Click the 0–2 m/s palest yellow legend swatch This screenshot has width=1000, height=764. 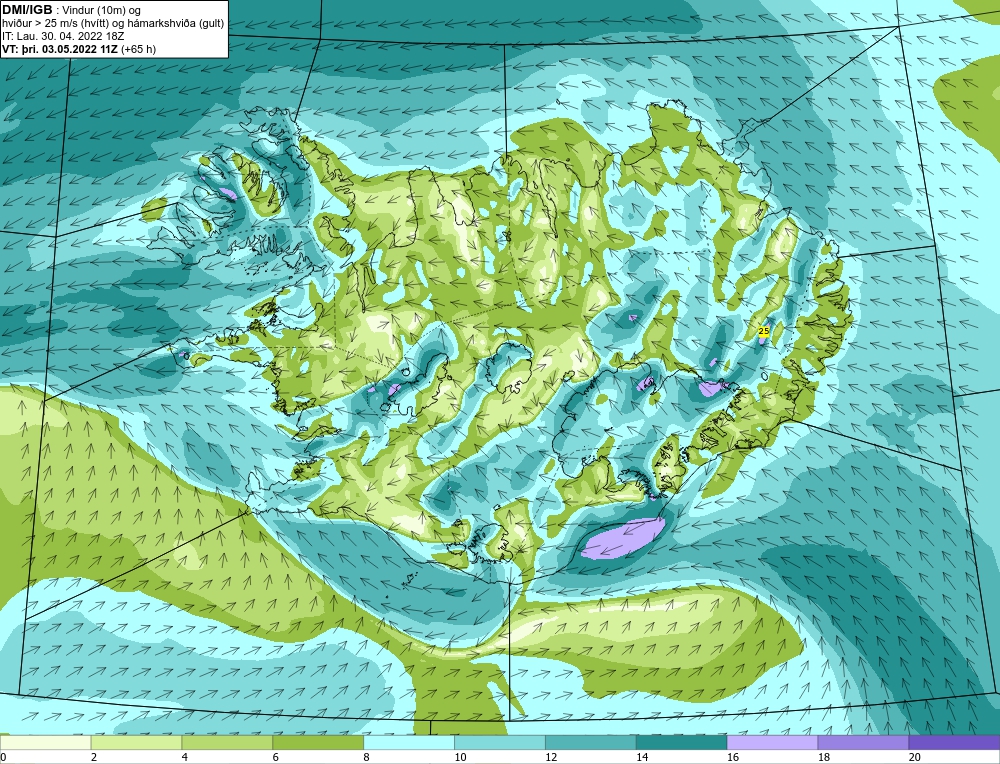coord(45,742)
